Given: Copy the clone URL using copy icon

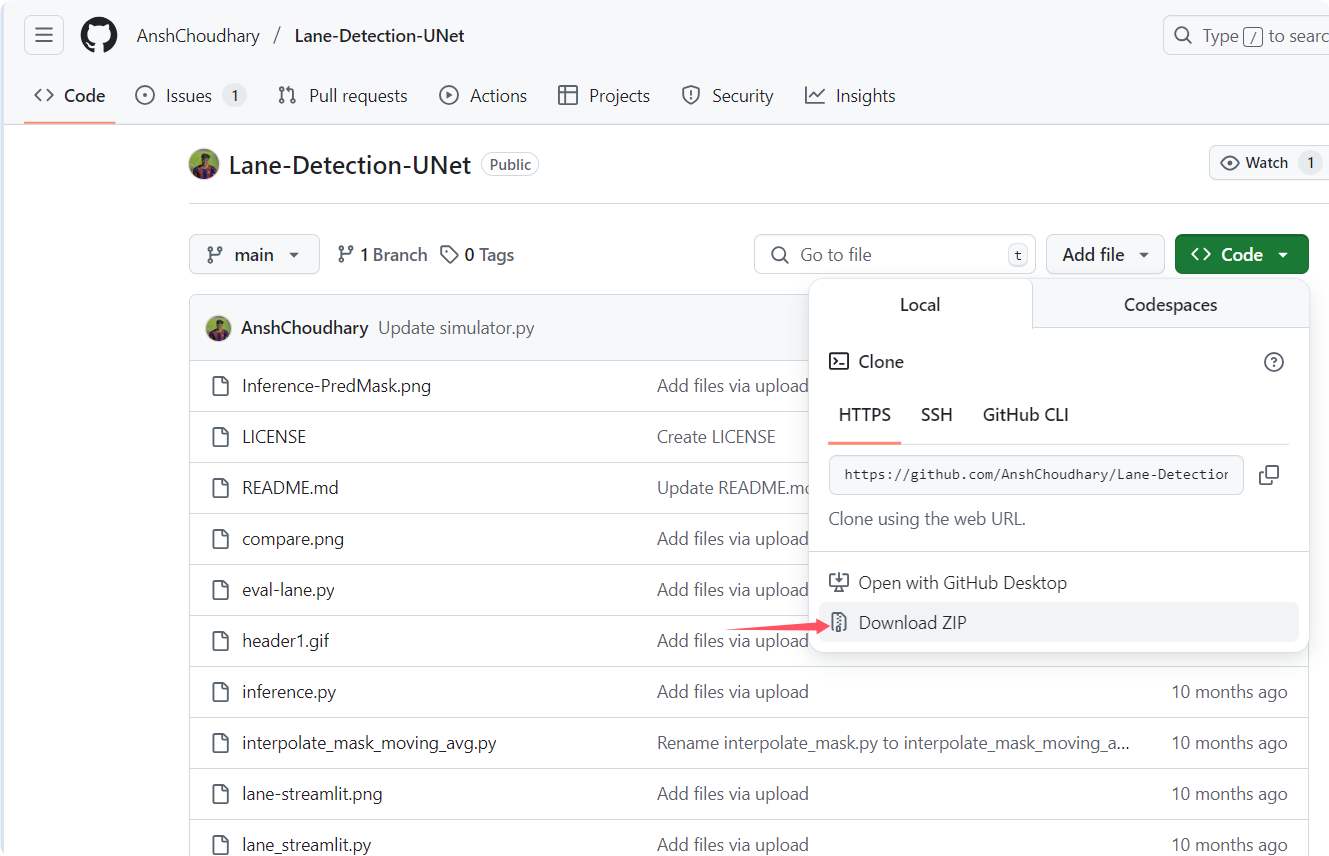Looking at the screenshot, I should tap(1269, 475).
